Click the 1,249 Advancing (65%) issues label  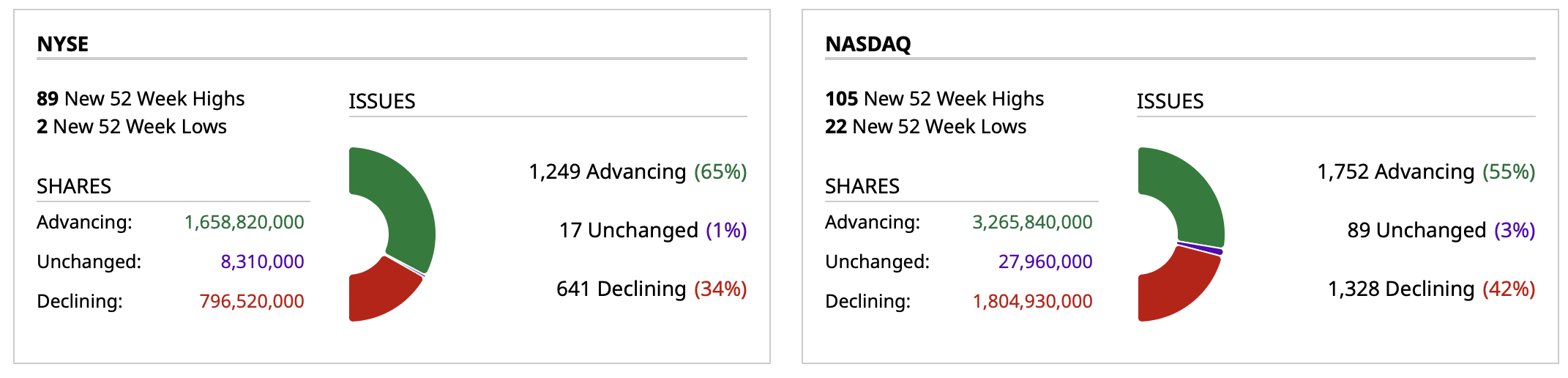[638, 171]
